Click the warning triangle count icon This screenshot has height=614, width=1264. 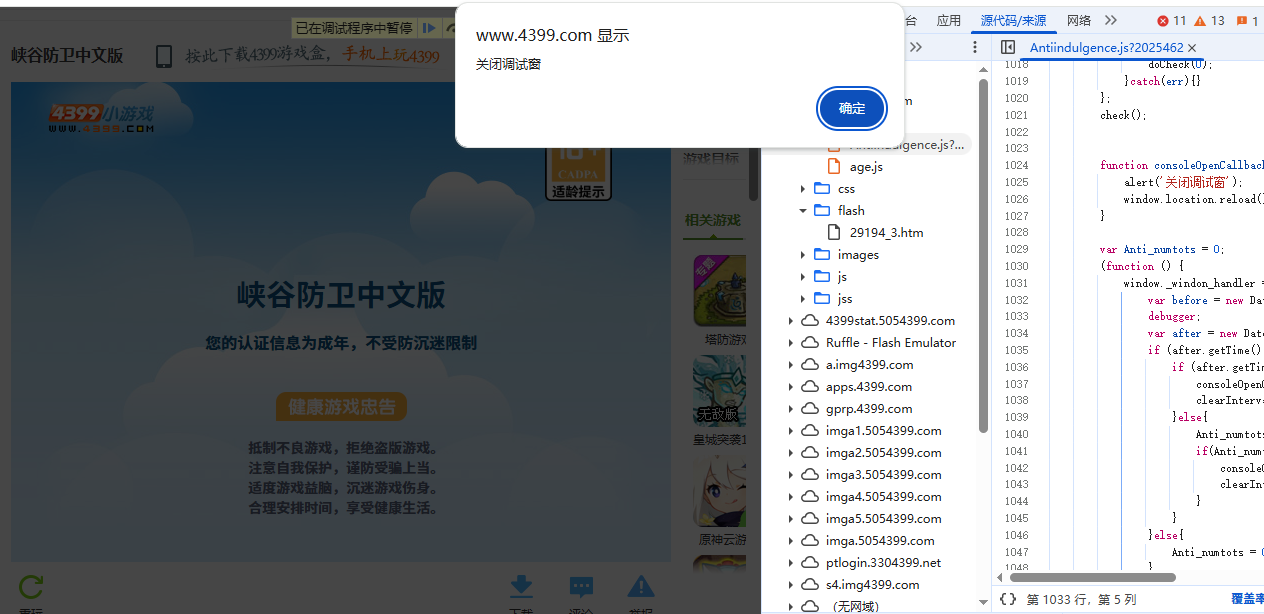pos(1209,20)
